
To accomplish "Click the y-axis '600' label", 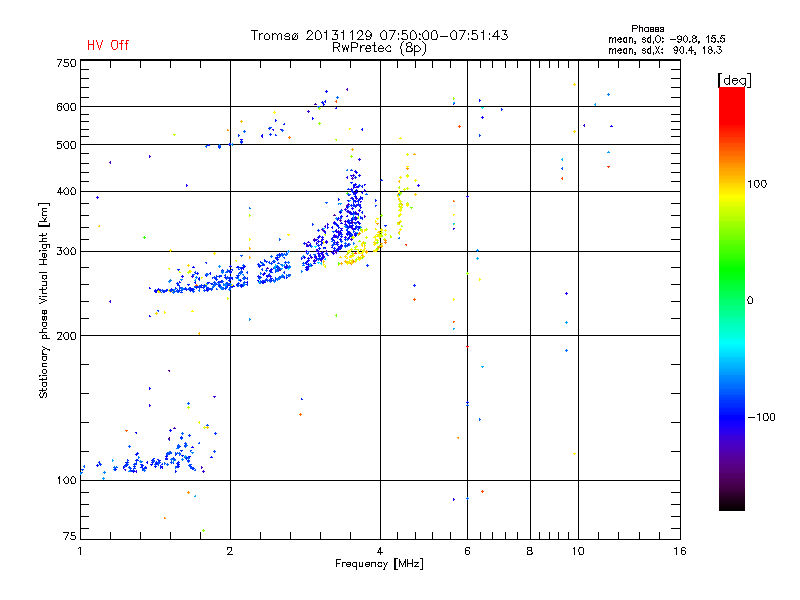I will click(66, 107).
